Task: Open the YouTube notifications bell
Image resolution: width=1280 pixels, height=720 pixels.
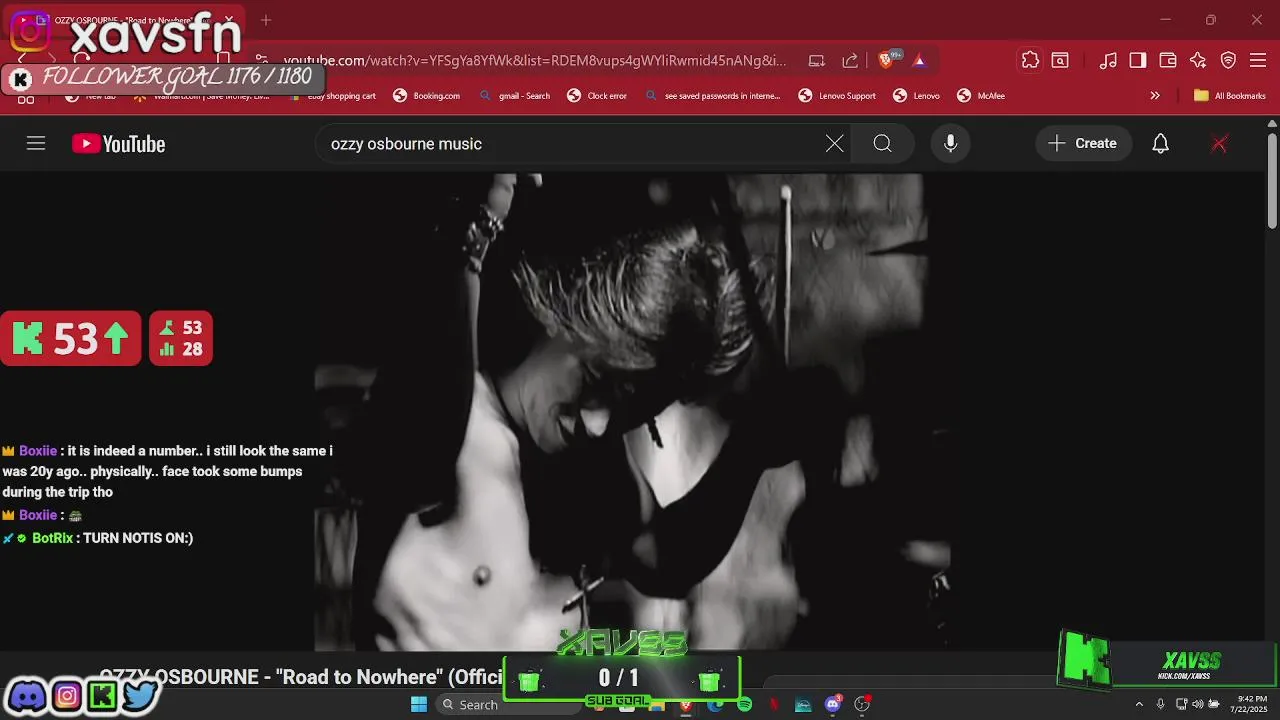Action: tap(1160, 143)
